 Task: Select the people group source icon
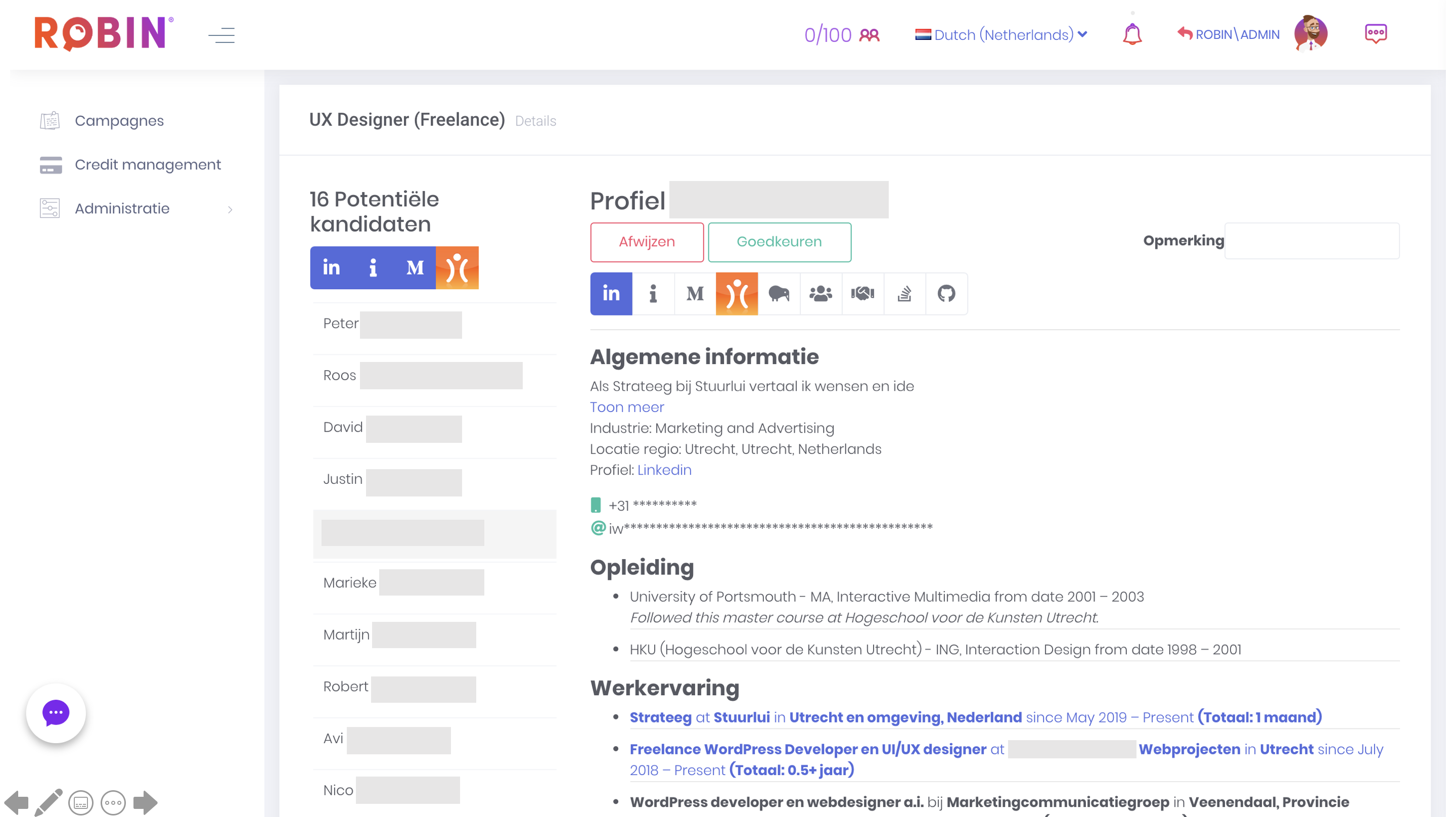[821, 293]
